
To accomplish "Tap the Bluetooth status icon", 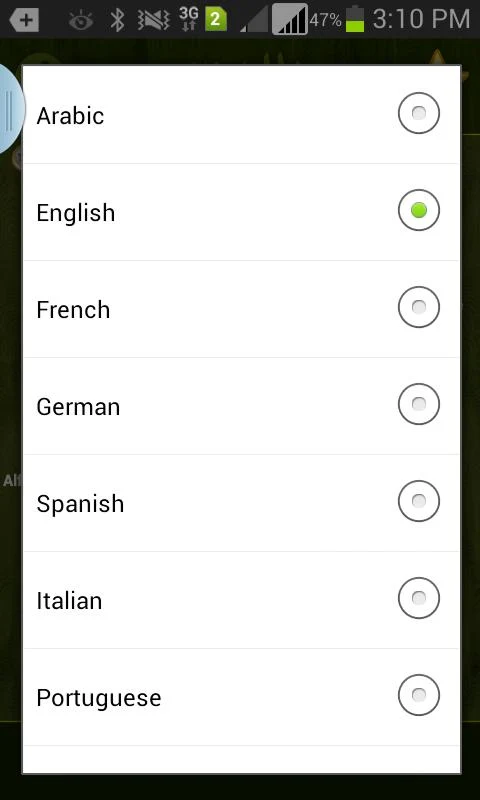I will point(118,20).
